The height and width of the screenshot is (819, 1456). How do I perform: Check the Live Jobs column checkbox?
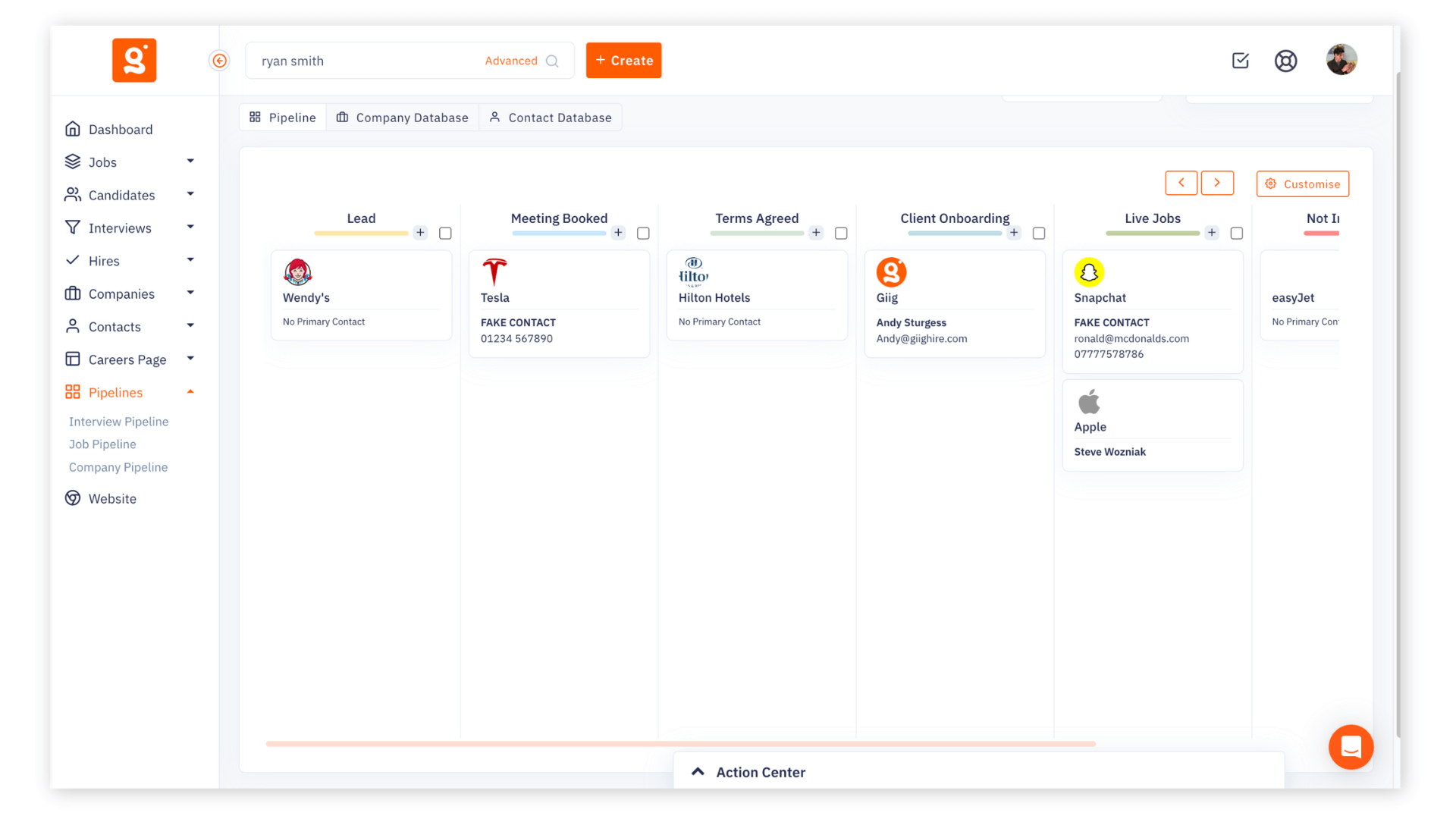(1237, 234)
